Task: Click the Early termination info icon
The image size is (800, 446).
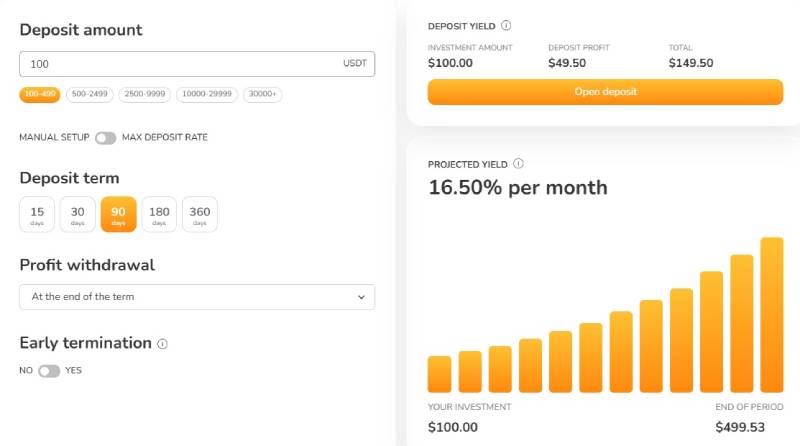Action: [162, 344]
